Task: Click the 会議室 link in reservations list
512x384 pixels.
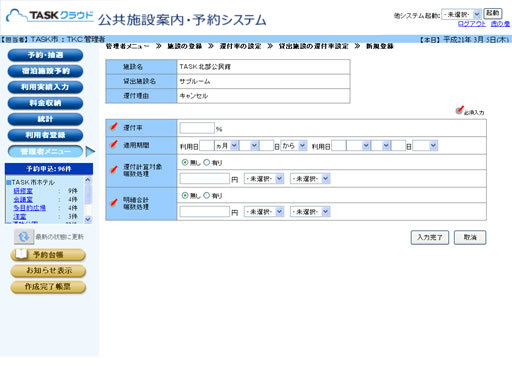Action: [23, 199]
